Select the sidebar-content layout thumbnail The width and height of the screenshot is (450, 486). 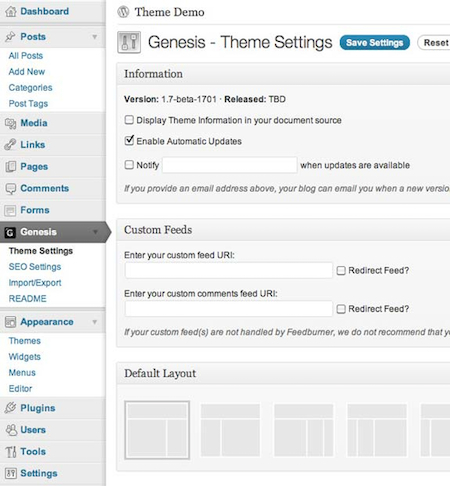tap(230, 430)
